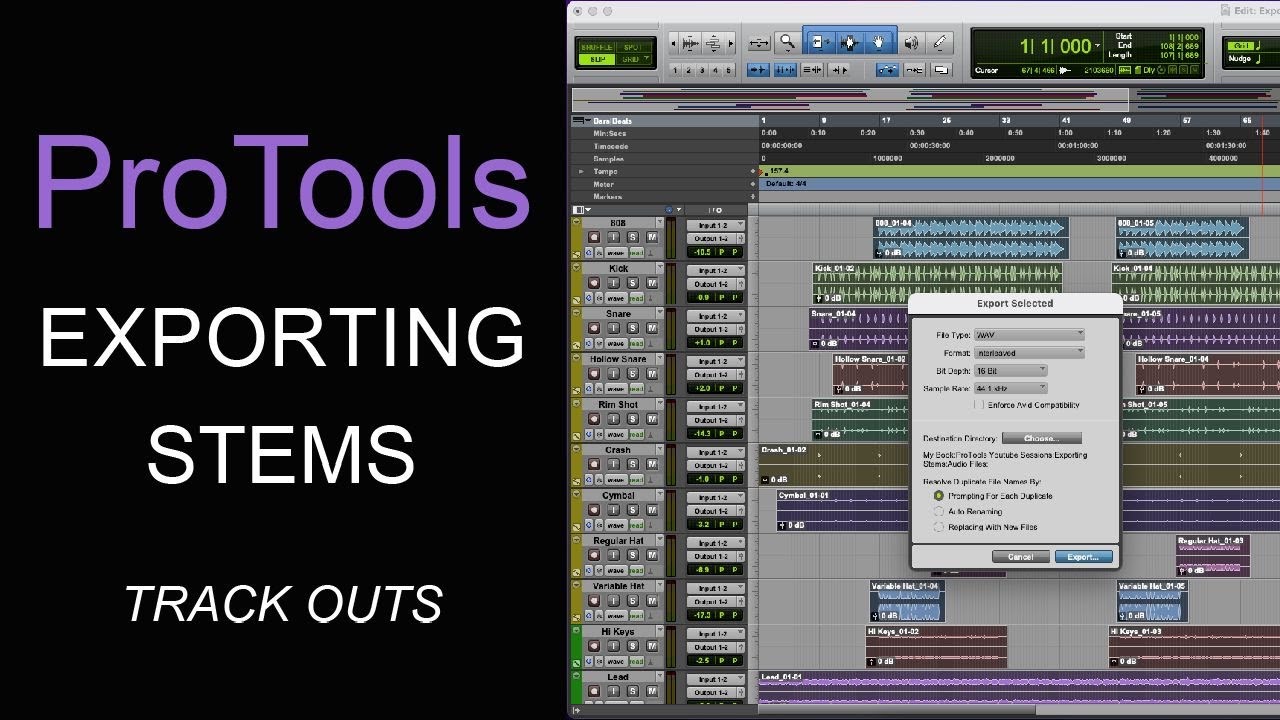Recall zoom preset 3
The image size is (1280, 720).
coord(702,70)
